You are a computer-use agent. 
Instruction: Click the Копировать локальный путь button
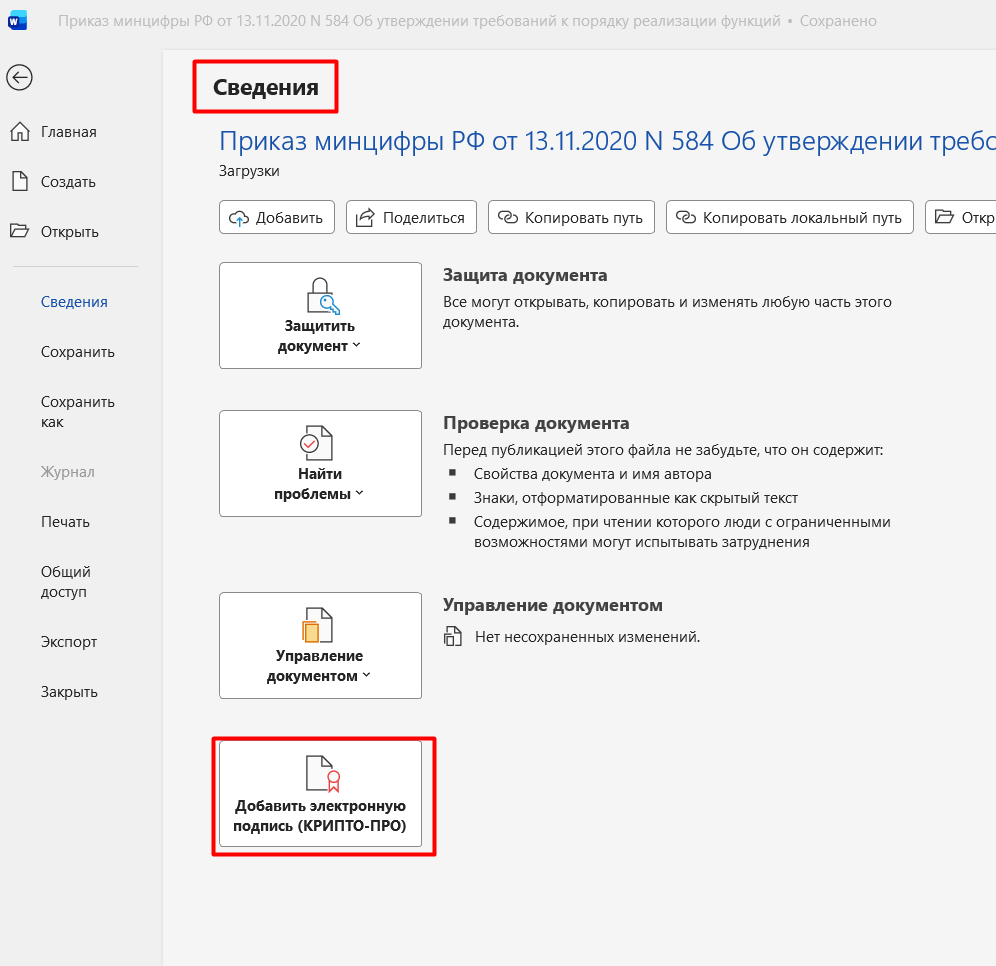[790, 218]
